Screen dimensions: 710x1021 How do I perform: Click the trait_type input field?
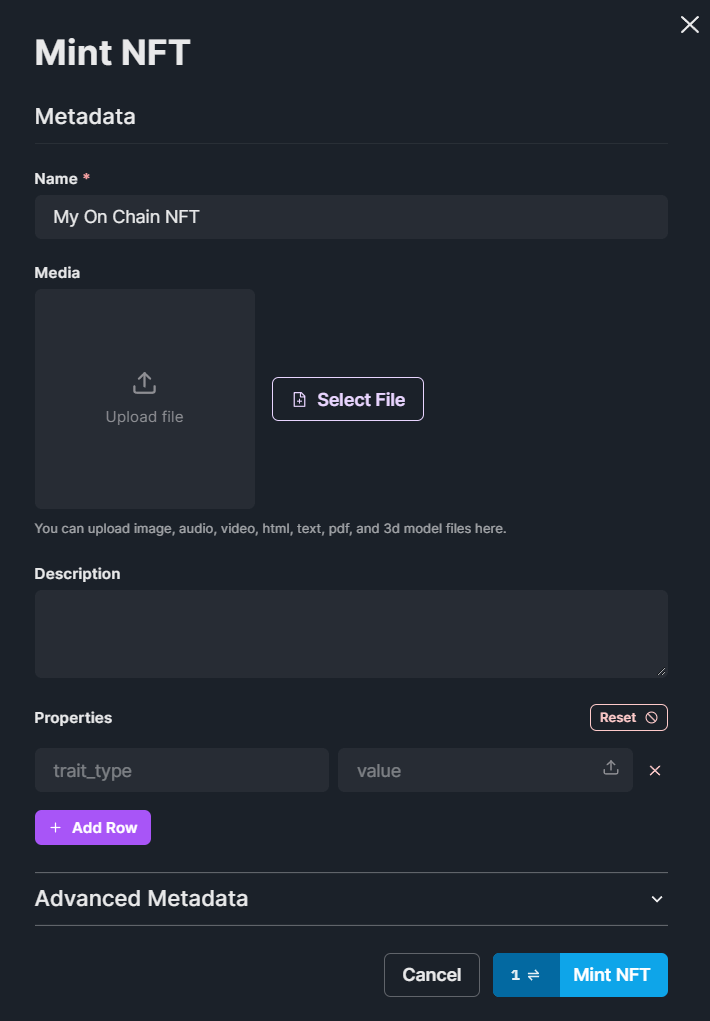(181, 770)
